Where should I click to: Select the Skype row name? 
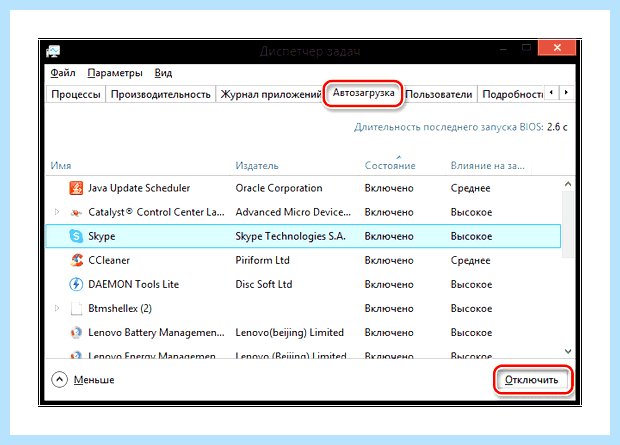pos(102,236)
